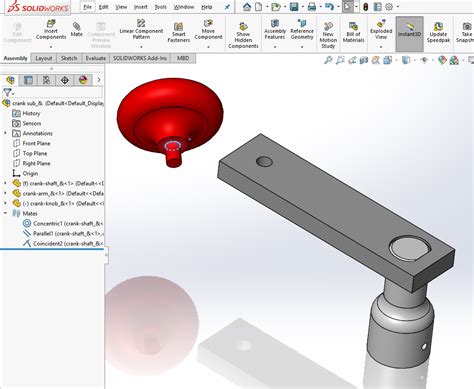Expand the crank-knob_& component node

coord(5,203)
